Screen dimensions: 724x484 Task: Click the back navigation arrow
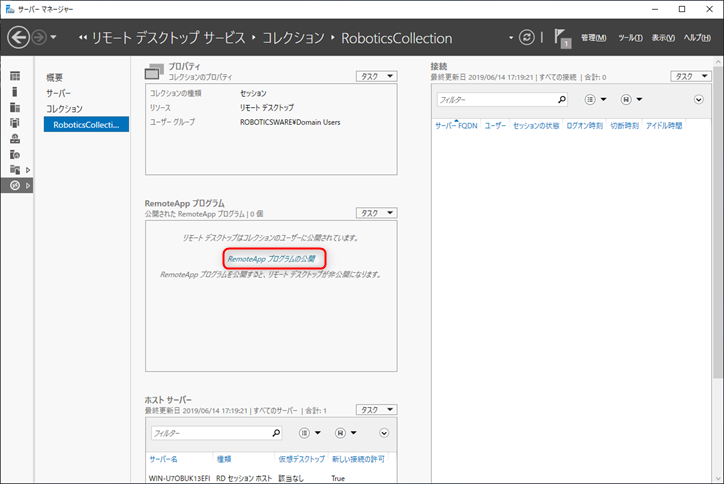19,38
